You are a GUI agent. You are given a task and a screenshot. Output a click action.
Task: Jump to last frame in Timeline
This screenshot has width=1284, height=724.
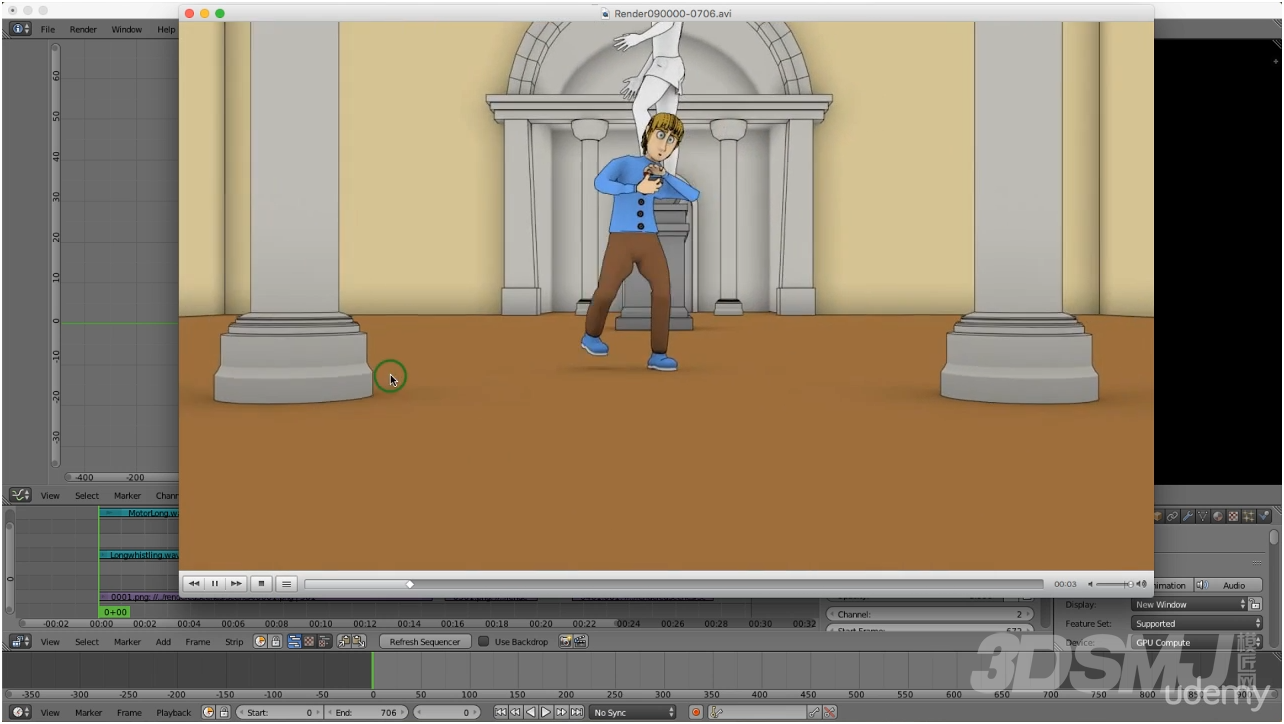(577, 712)
